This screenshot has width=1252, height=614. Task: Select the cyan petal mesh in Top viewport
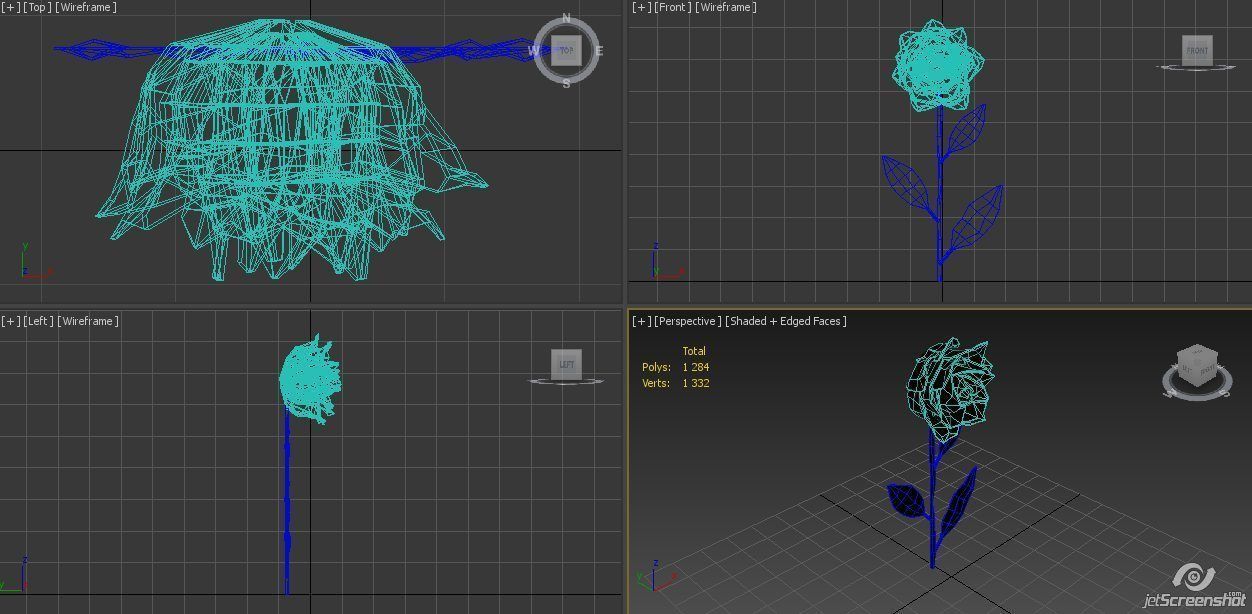point(290,150)
